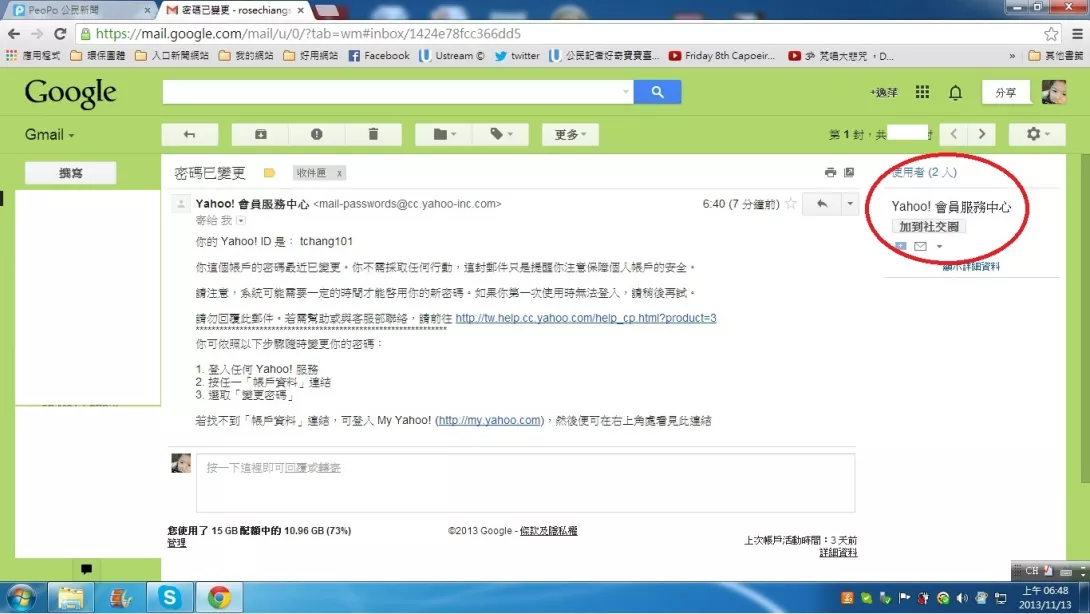Remove the 收件匣 label with its x

[339, 173]
